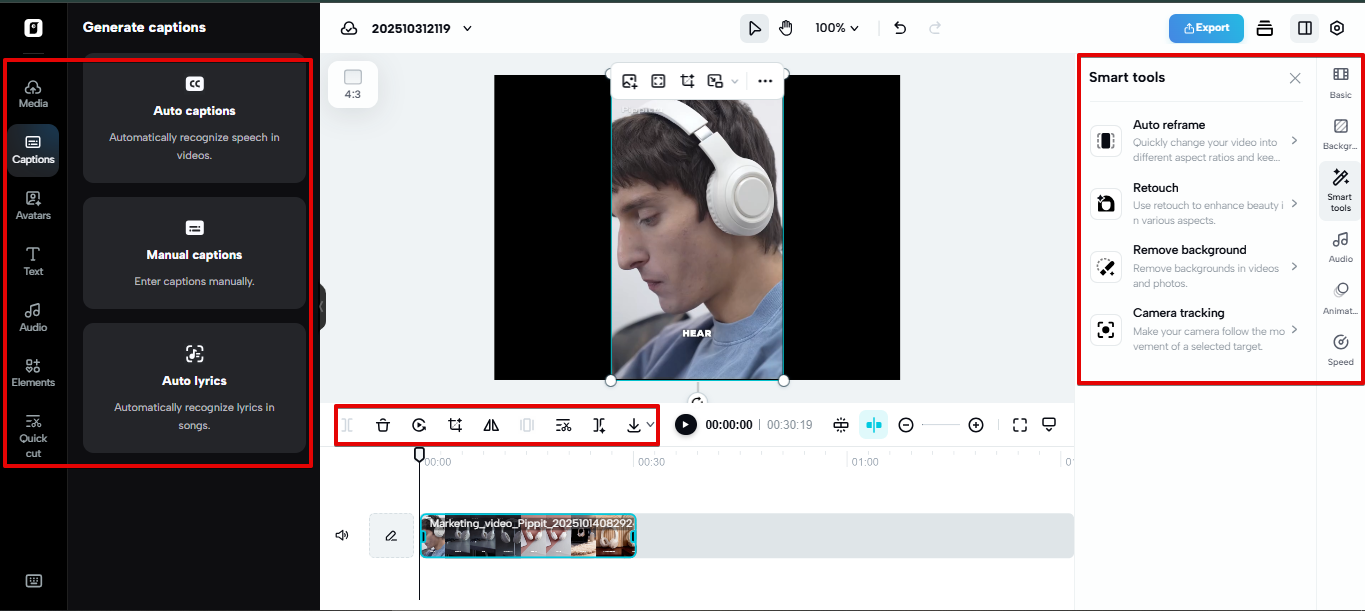Mute the video track's audio

click(x=341, y=535)
